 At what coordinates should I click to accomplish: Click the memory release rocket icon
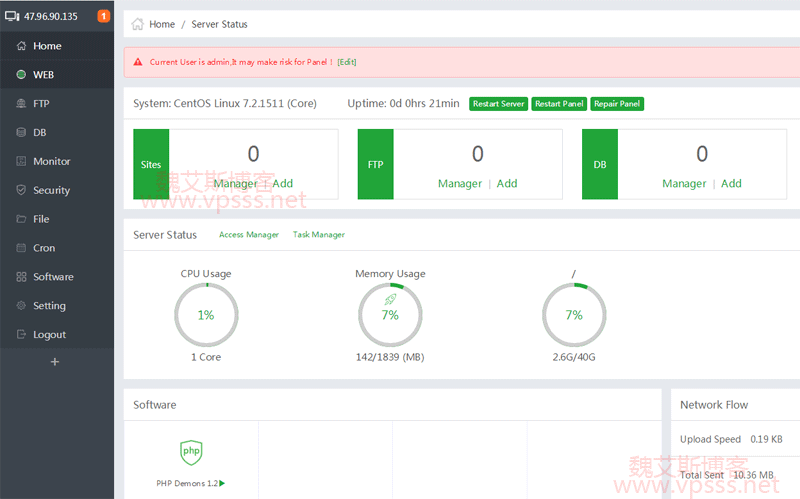coord(390,298)
